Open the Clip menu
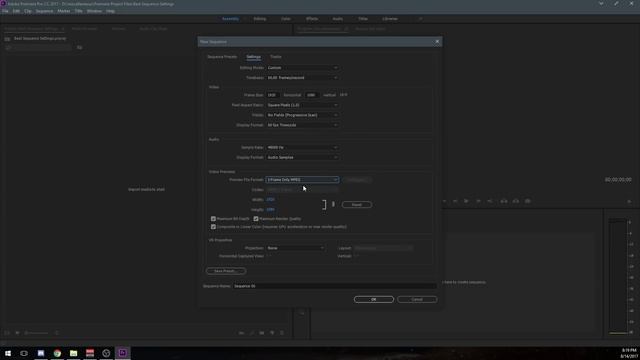Viewport: 640px width, 360px height. pos(28,11)
